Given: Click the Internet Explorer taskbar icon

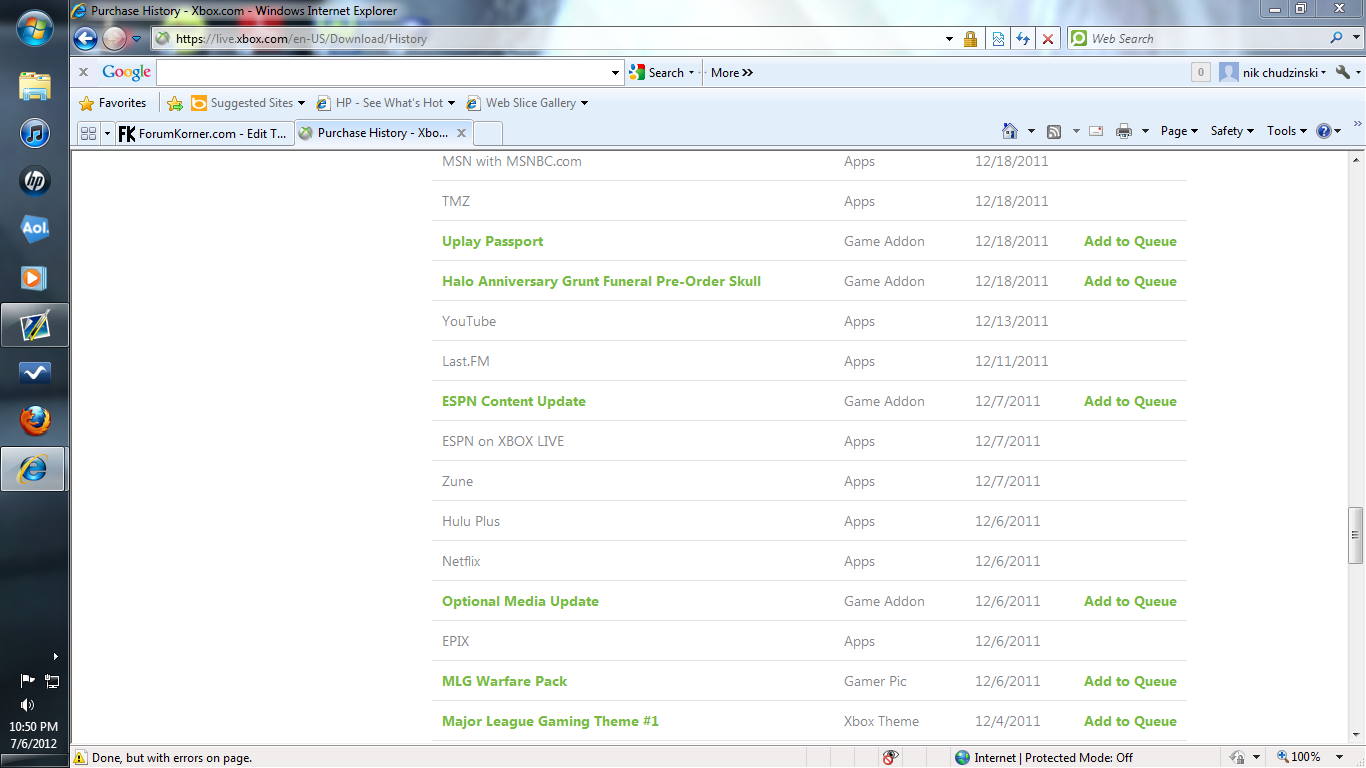Looking at the screenshot, I should [x=34, y=469].
